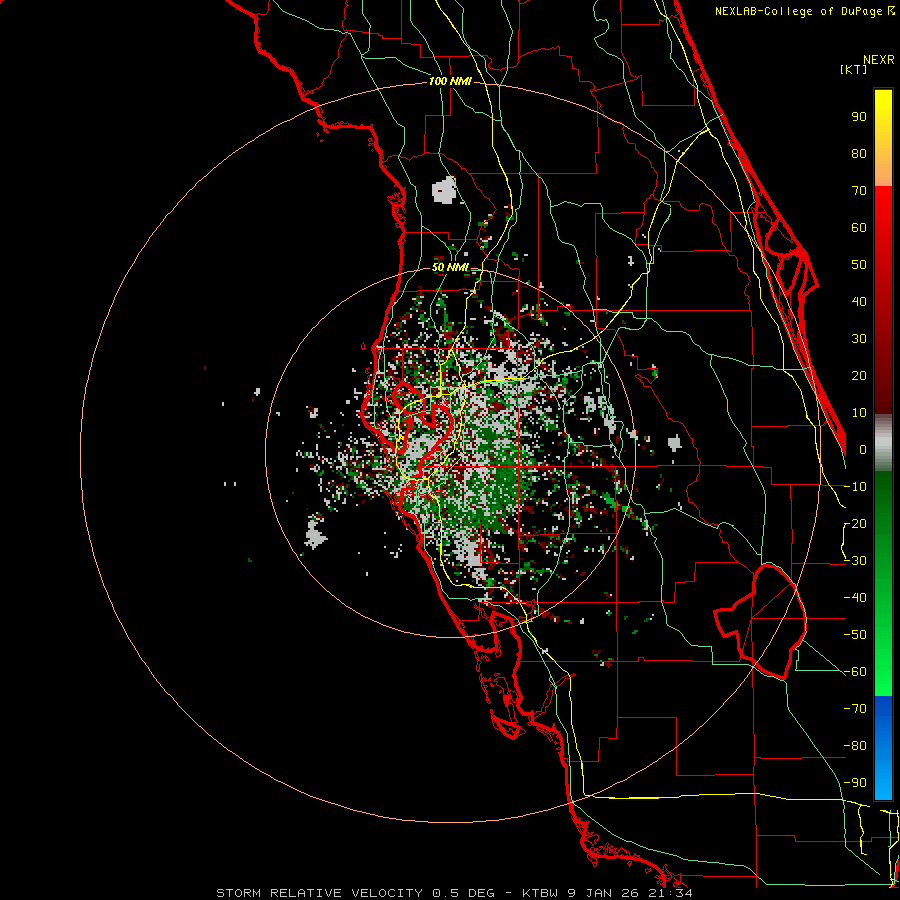Click the positive 90 knots scale label
The image size is (900, 900).
pyautogui.click(x=859, y=117)
